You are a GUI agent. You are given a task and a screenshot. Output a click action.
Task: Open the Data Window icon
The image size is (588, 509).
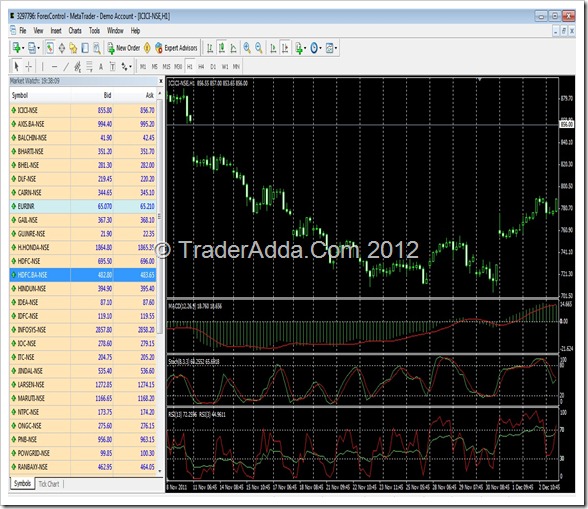pyautogui.click(x=62, y=48)
